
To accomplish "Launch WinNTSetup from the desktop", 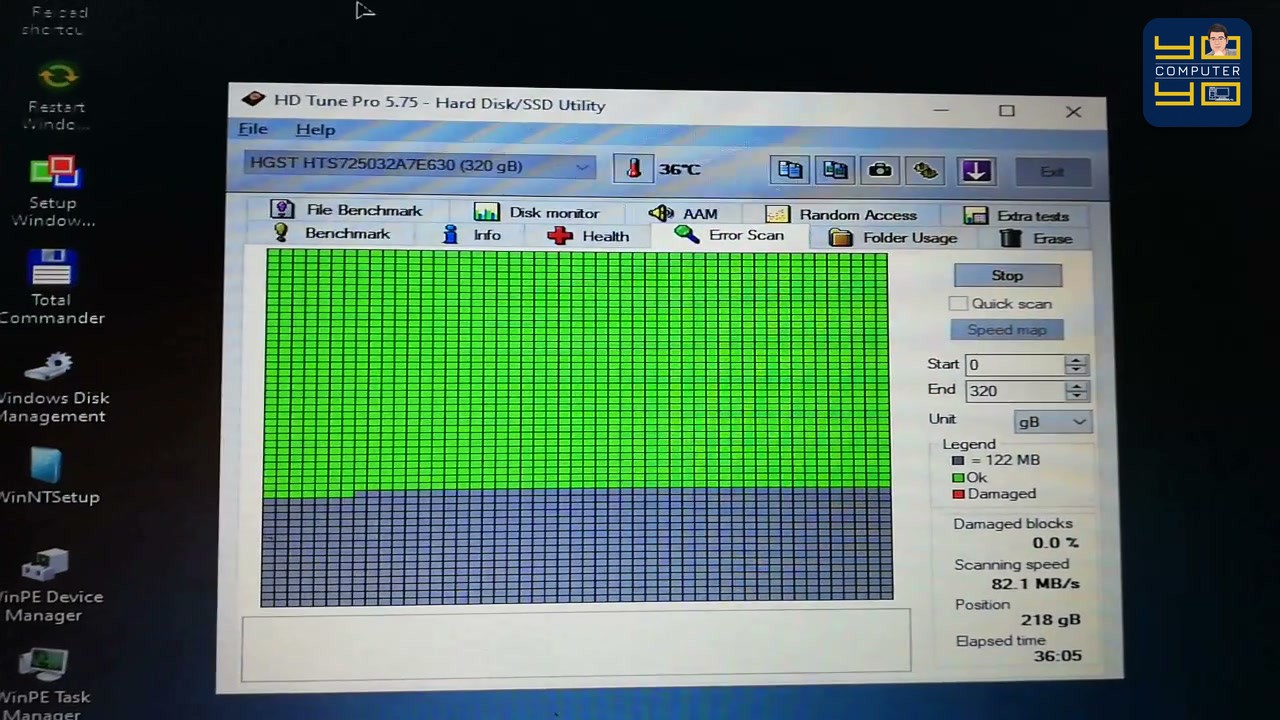I will click(49, 476).
